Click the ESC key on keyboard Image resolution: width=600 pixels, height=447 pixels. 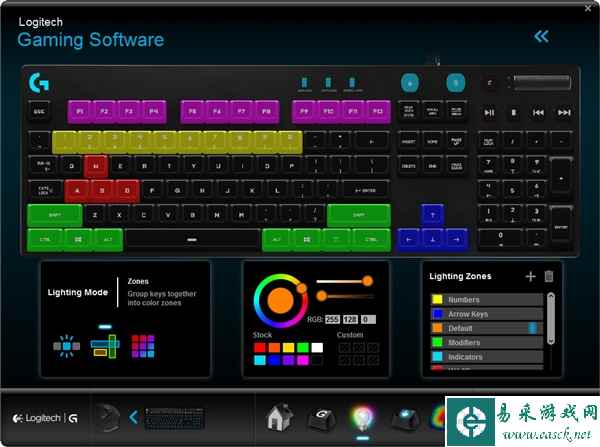pyautogui.click(x=39, y=112)
